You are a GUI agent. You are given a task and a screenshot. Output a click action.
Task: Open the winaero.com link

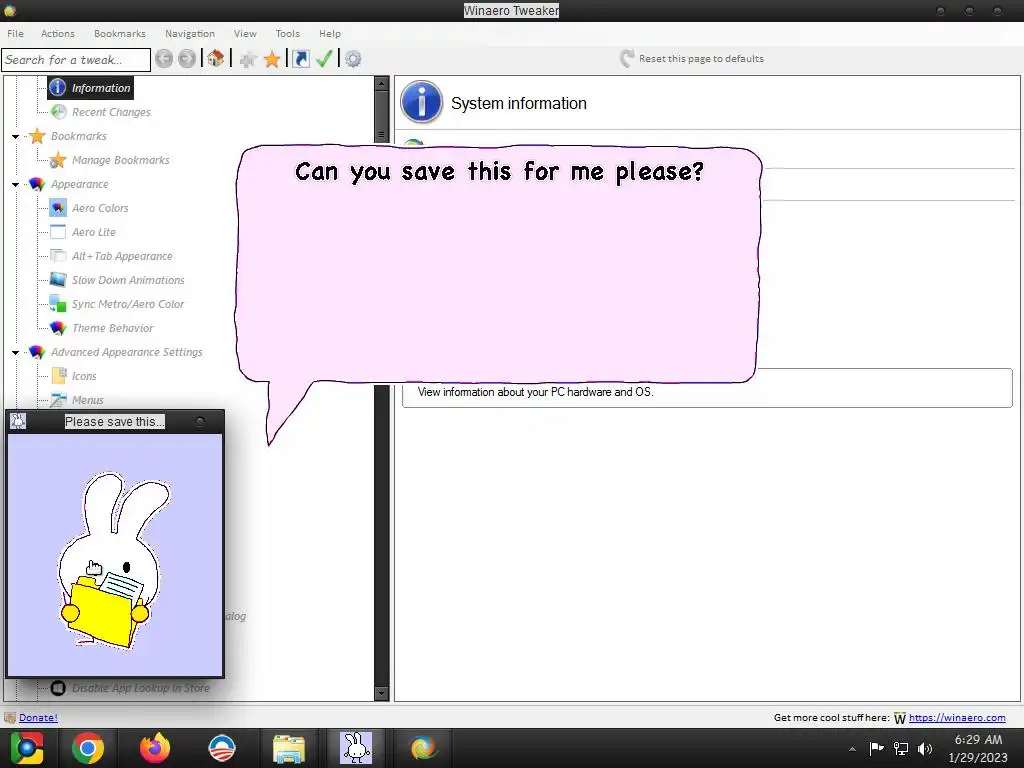(957, 717)
